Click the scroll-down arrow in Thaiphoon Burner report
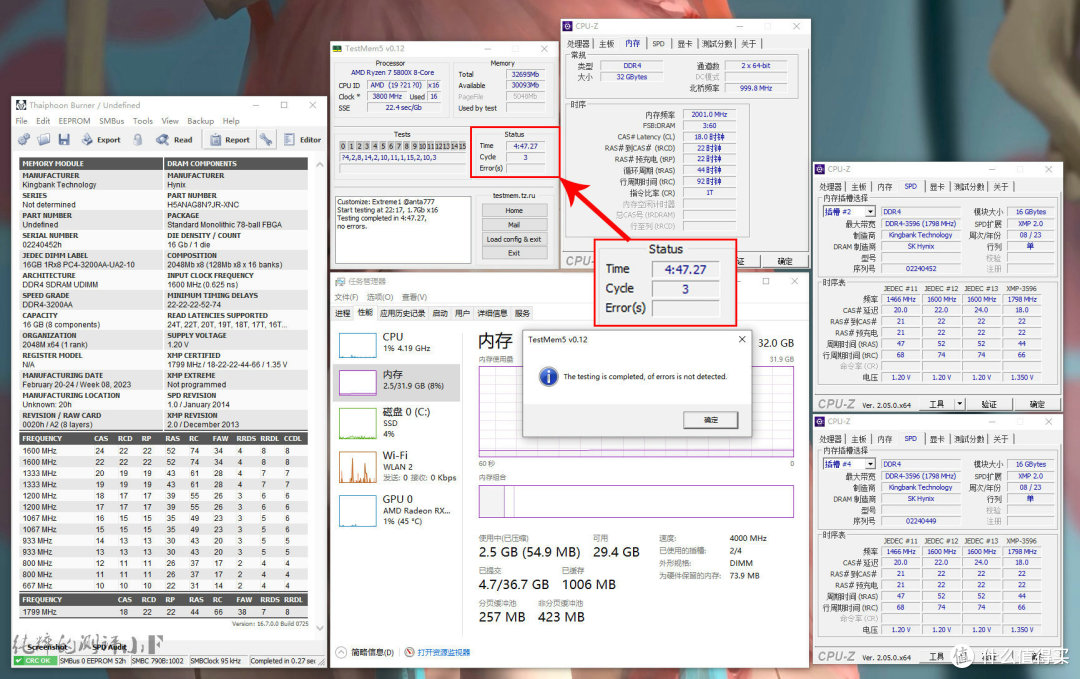 coord(320,627)
